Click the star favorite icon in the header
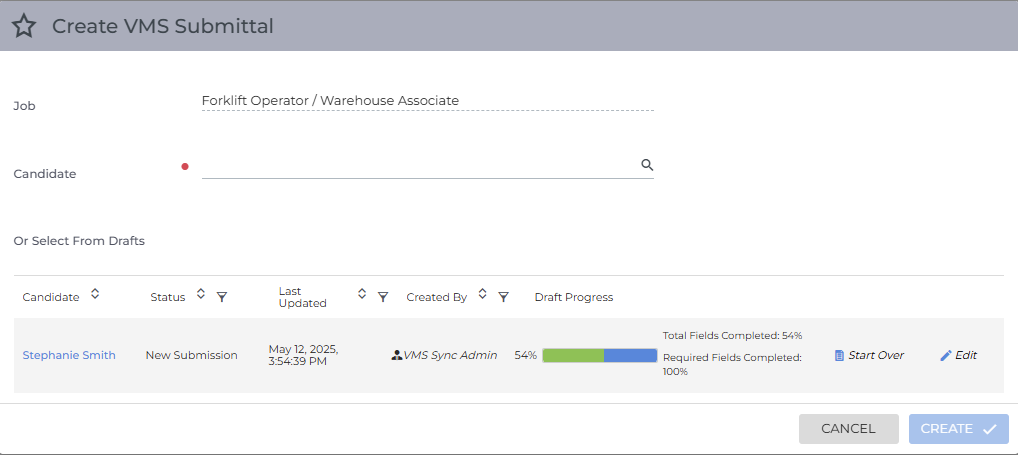 click(24, 27)
